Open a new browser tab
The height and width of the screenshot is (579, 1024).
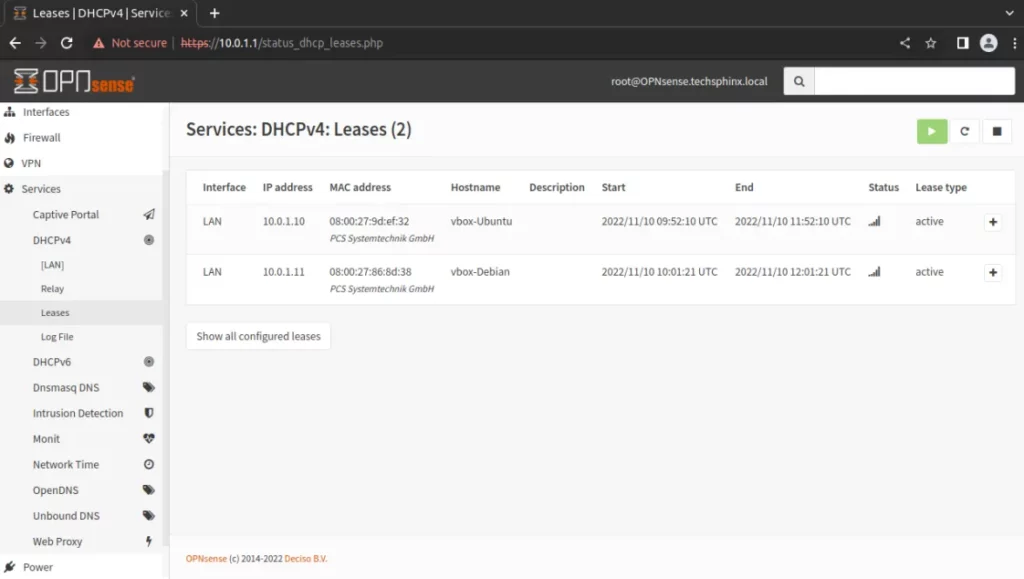click(x=214, y=13)
